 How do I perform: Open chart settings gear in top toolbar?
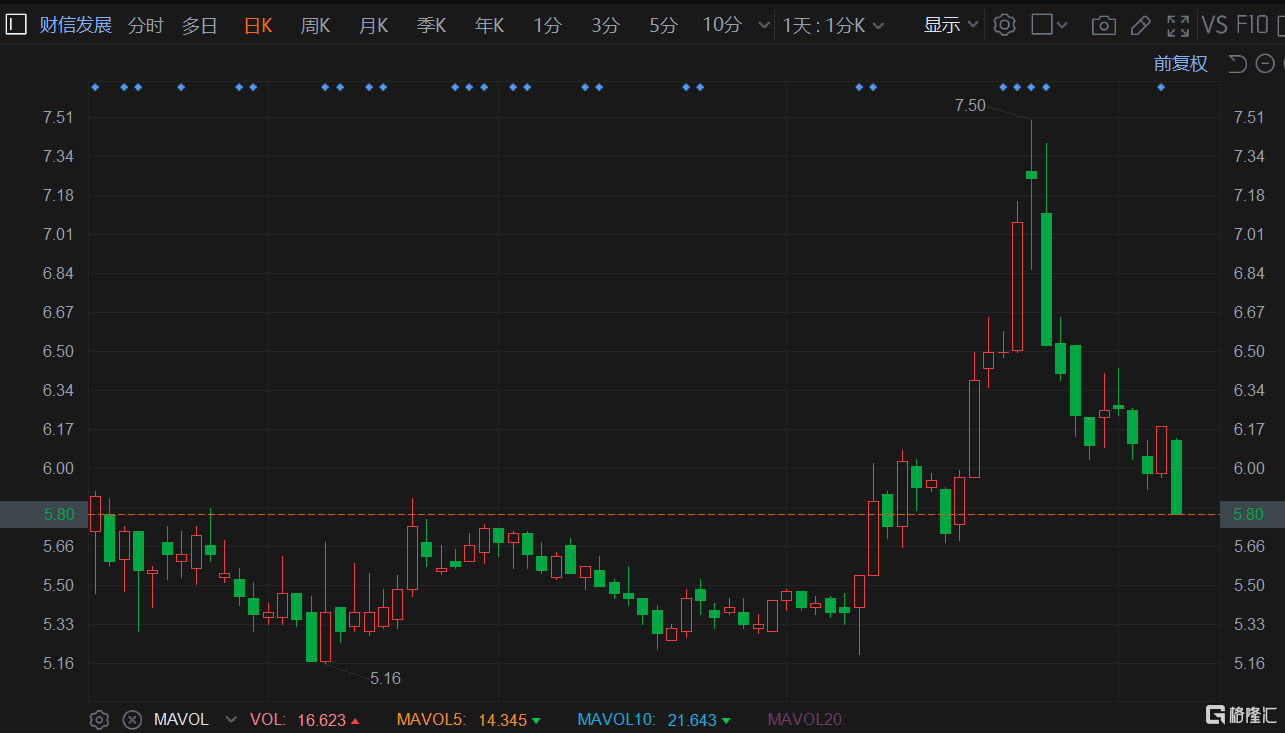click(x=1004, y=25)
